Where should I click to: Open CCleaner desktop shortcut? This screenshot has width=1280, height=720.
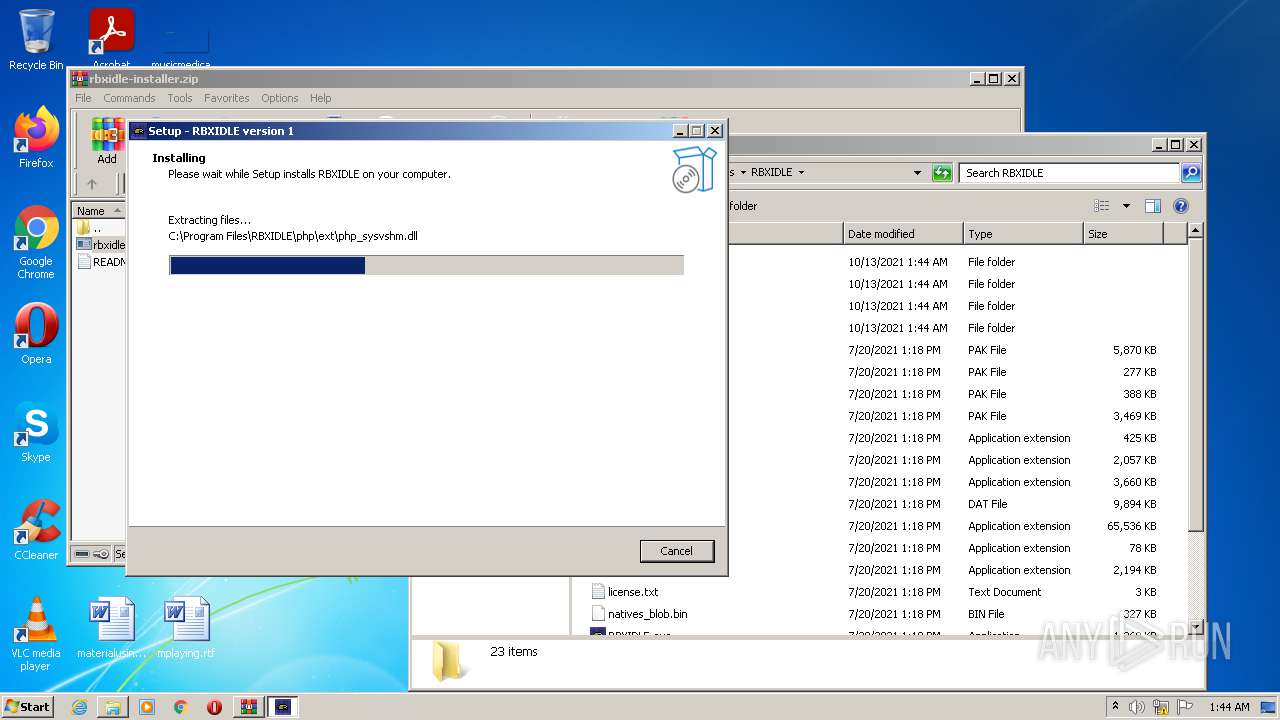[x=36, y=530]
